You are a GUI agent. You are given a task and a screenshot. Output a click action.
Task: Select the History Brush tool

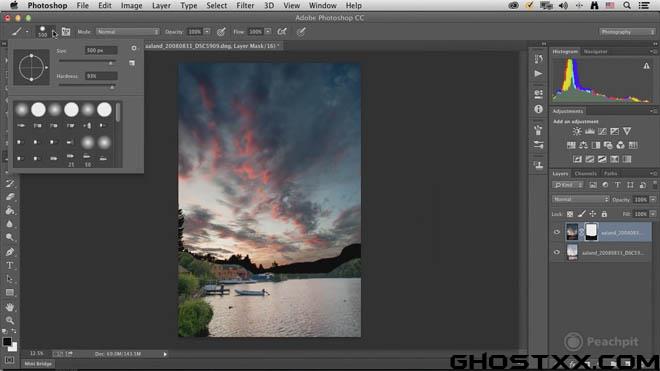(x=10, y=184)
